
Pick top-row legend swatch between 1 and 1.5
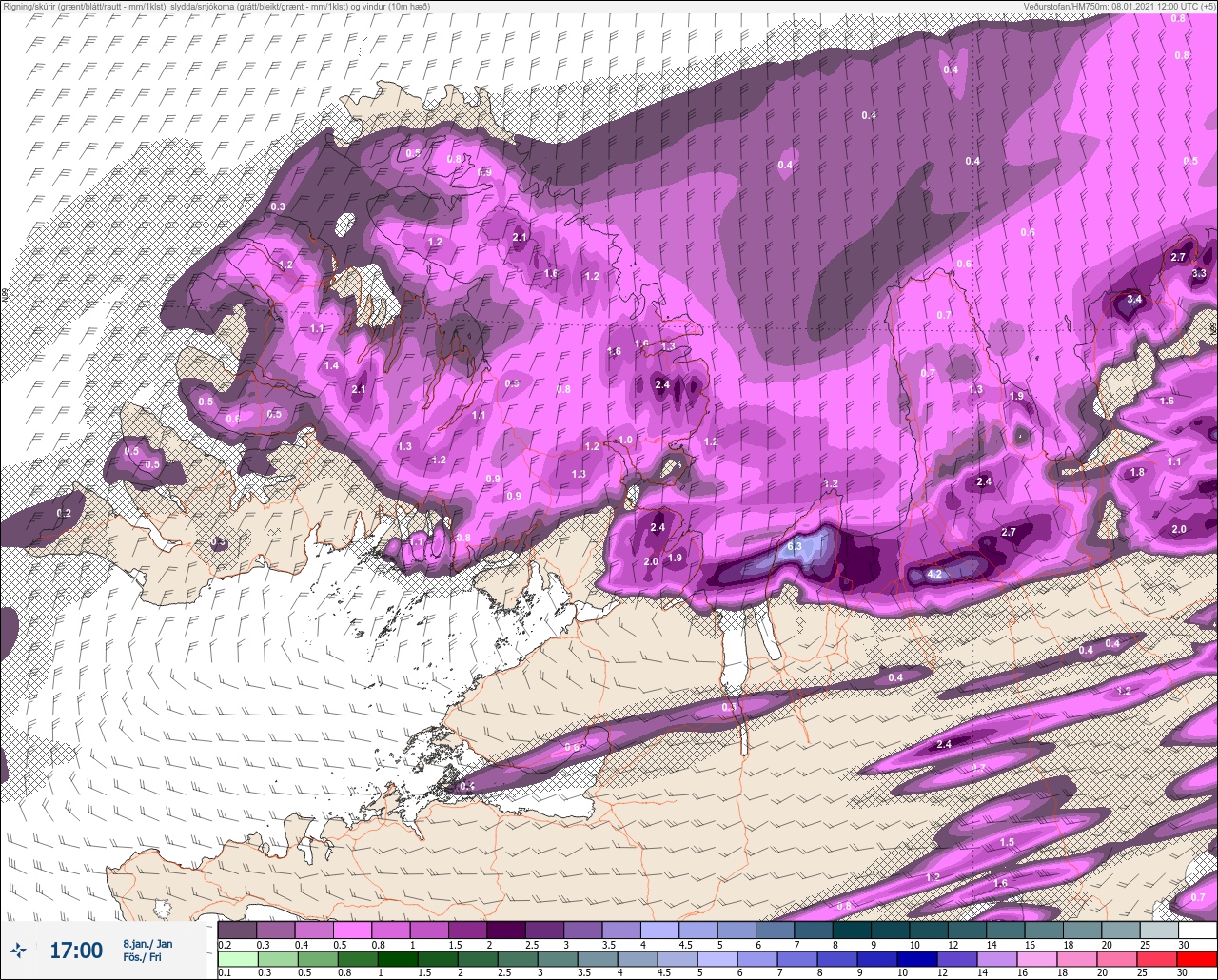point(428,930)
